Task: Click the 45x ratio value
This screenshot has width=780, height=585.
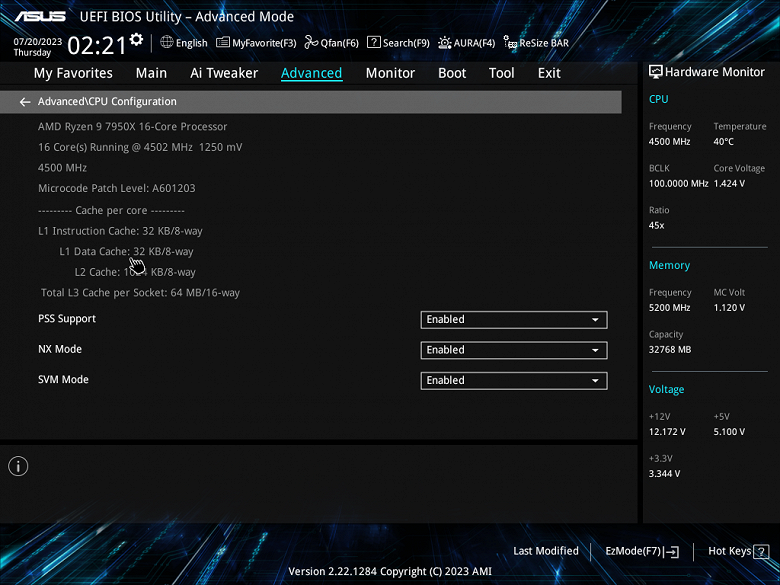Action: tap(656, 225)
